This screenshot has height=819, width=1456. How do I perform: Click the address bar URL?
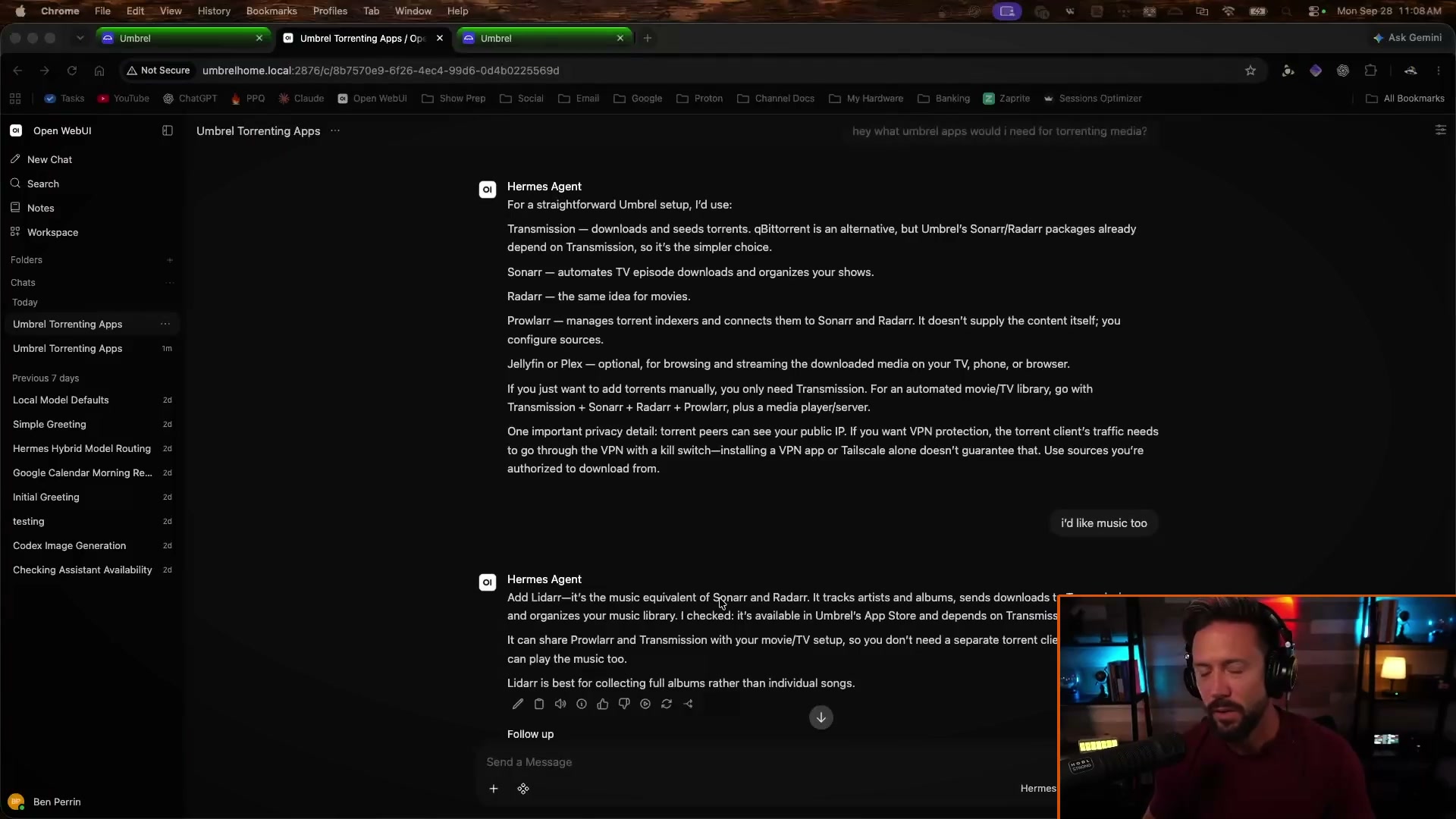[381, 71]
